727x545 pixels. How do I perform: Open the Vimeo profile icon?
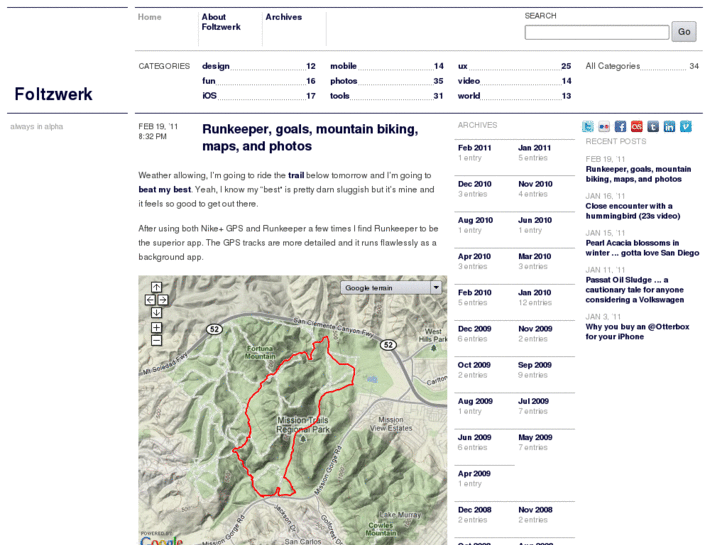(x=686, y=127)
